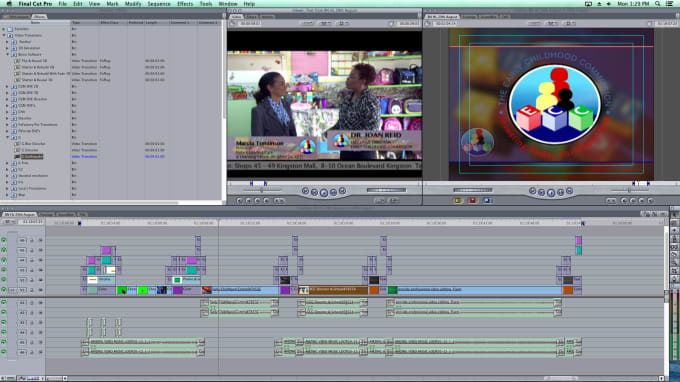Click the Viewer jog wheel
The image size is (680, 382).
point(386,190)
